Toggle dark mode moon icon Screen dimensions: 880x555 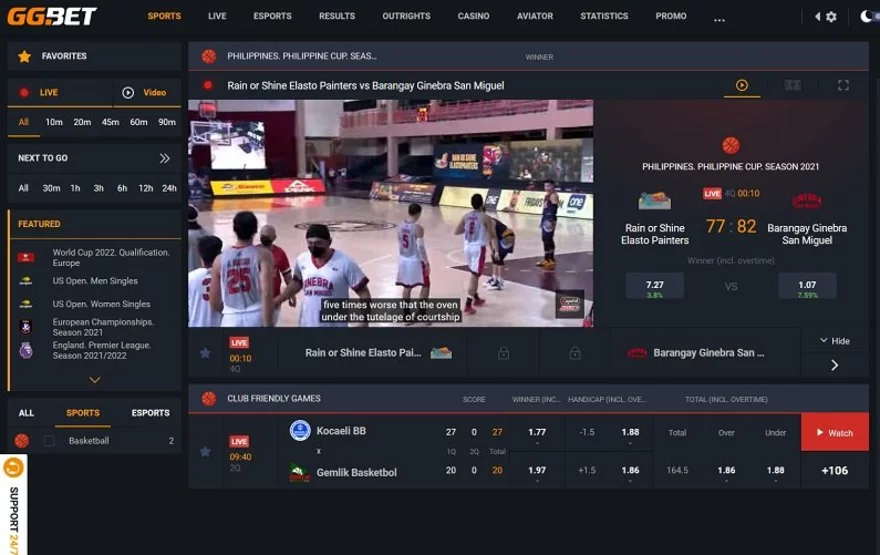pos(866,17)
